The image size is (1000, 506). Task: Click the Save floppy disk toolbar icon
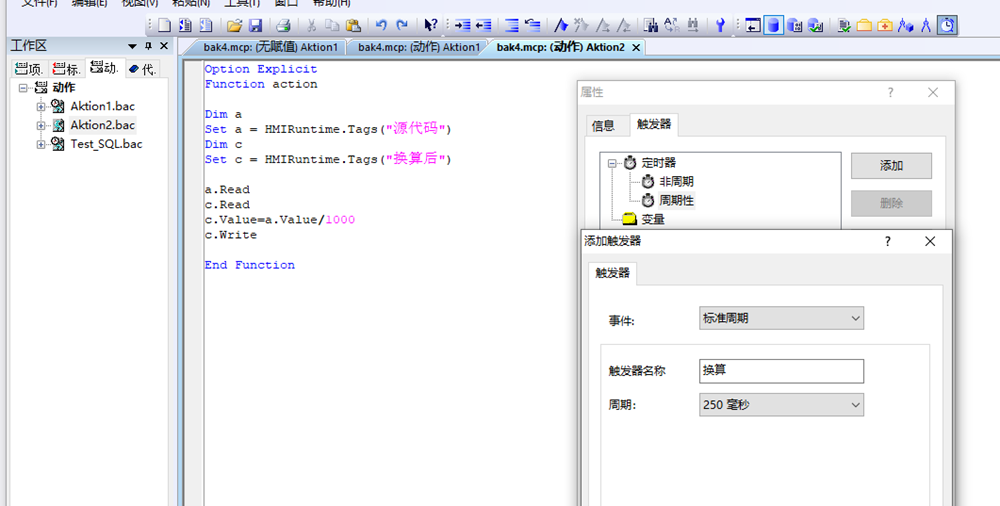[255, 25]
